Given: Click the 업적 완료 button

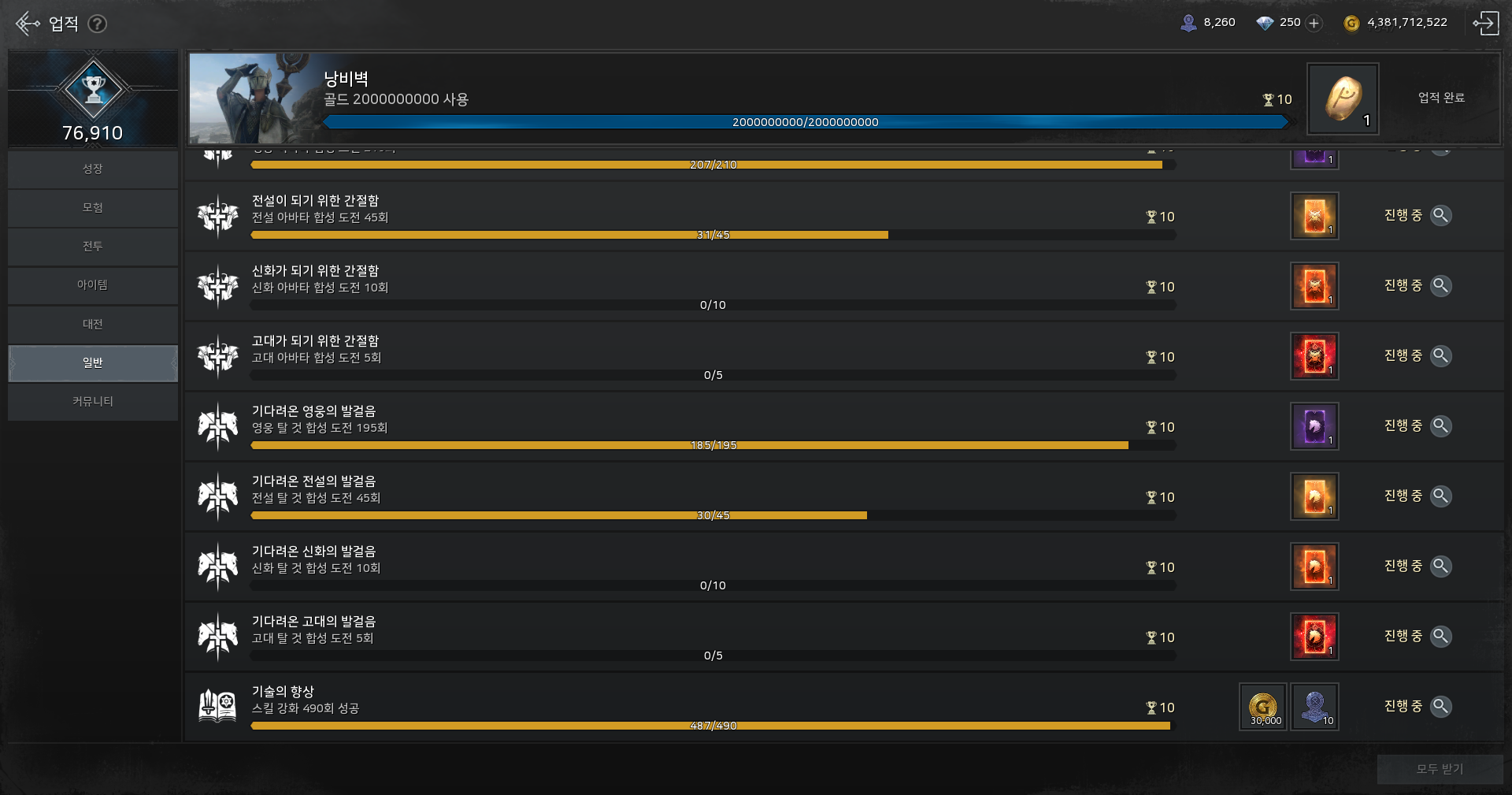Looking at the screenshot, I should (x=1441, y=98).
